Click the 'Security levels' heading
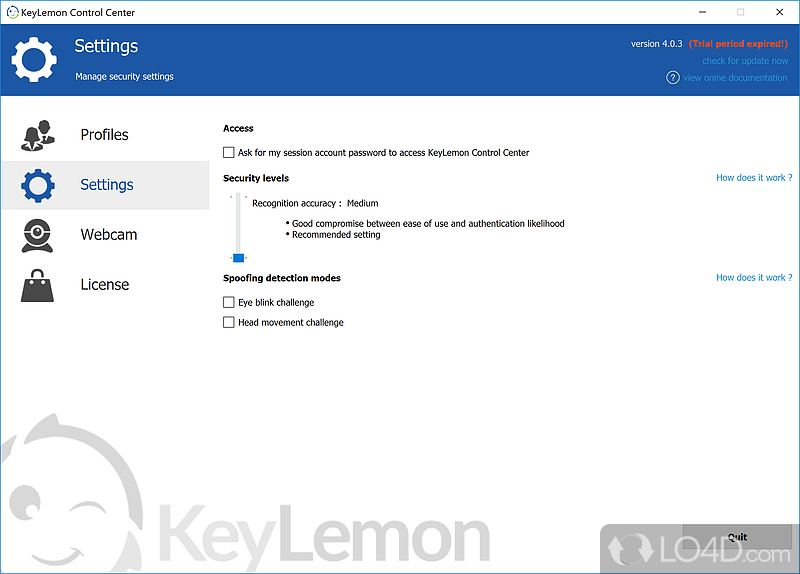Screen dimensions: 800x574 tap(256, 178)
